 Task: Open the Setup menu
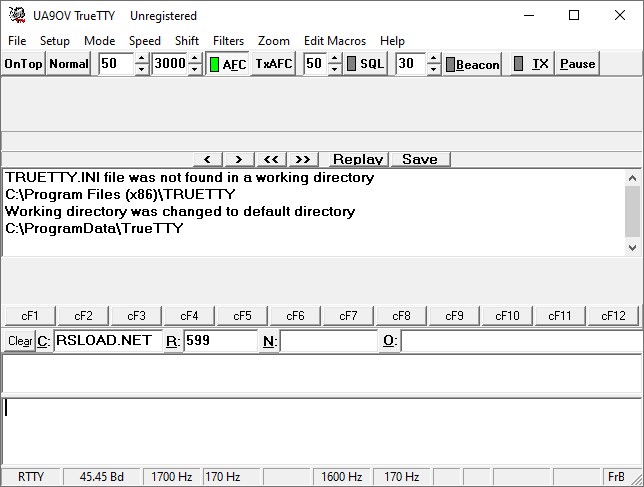[x=55, y=41]
